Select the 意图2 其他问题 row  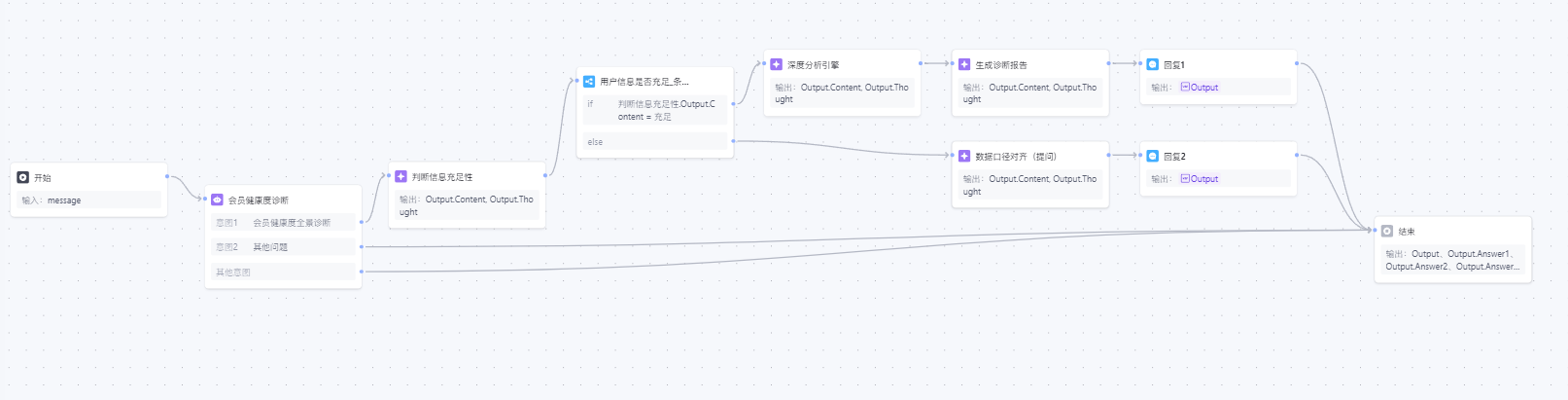pos(283,247)
